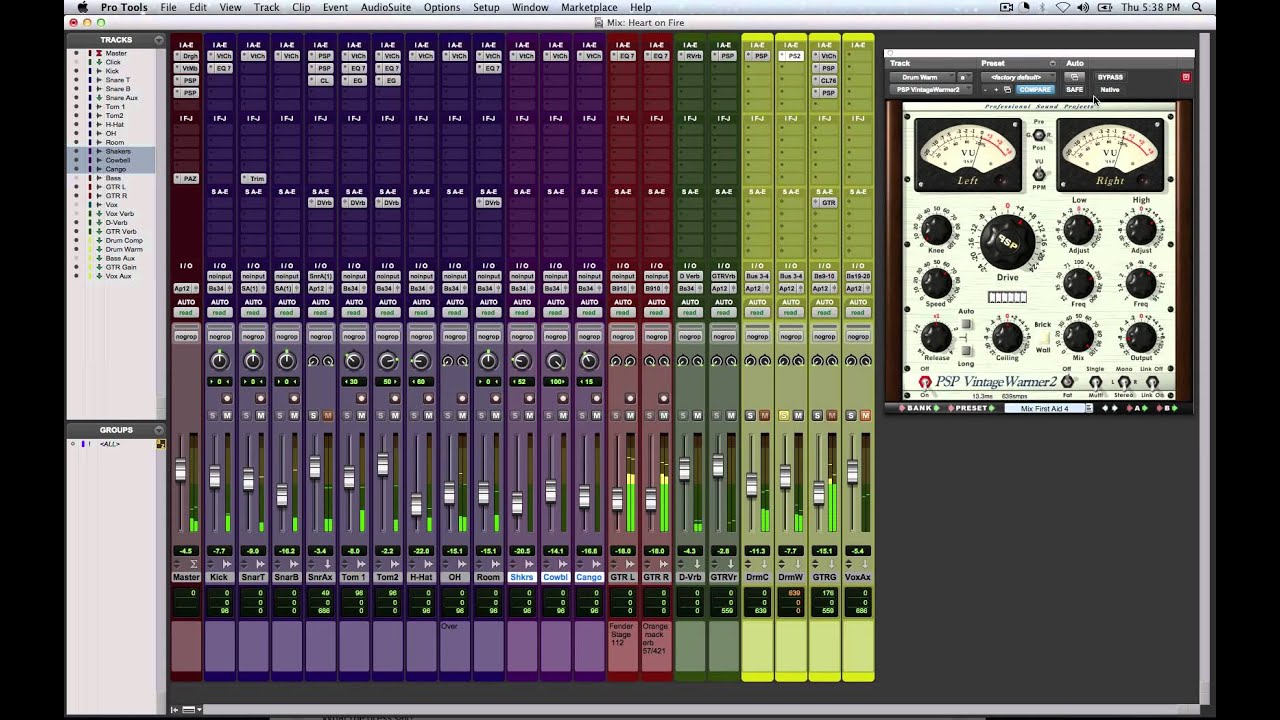The width and height of the screenshot is (1280, 720).
Task: Click the Kick channel pan knob
Action: click(220, 361)
